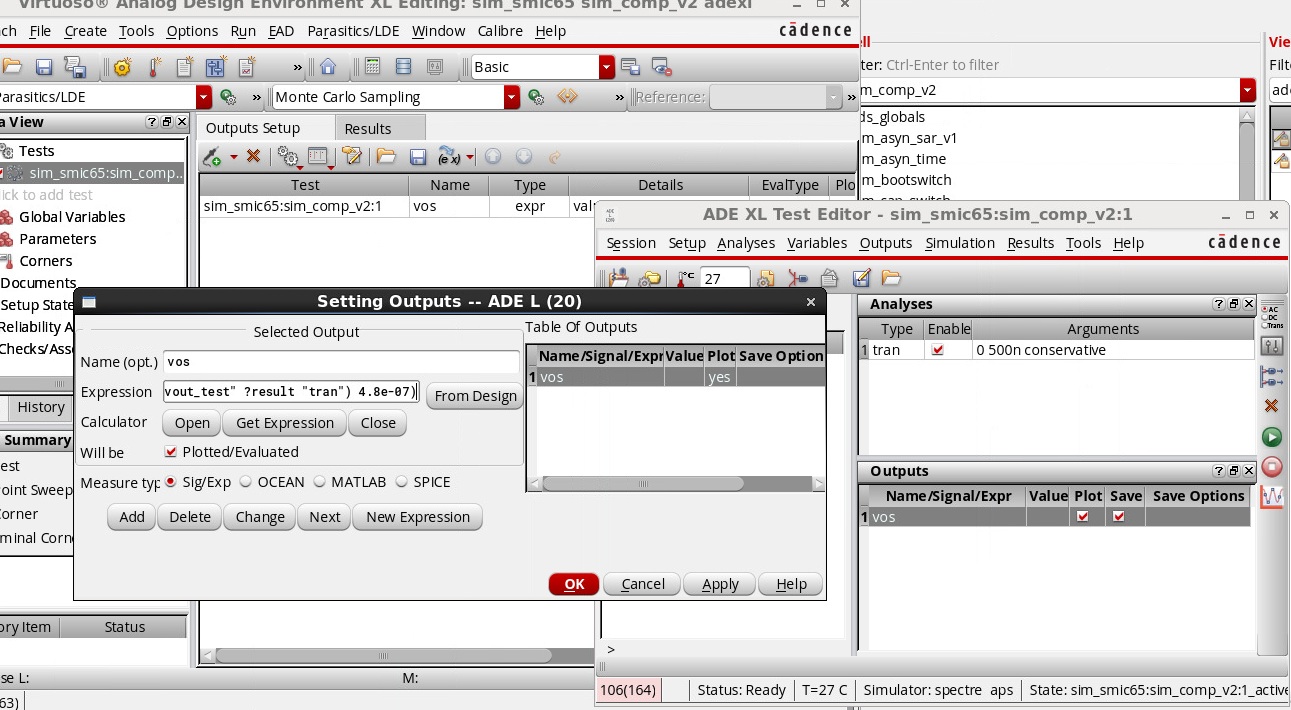1291x710 pixels.
Task: Click the save-as multiple disks icon
Action: tap(75, 67)
